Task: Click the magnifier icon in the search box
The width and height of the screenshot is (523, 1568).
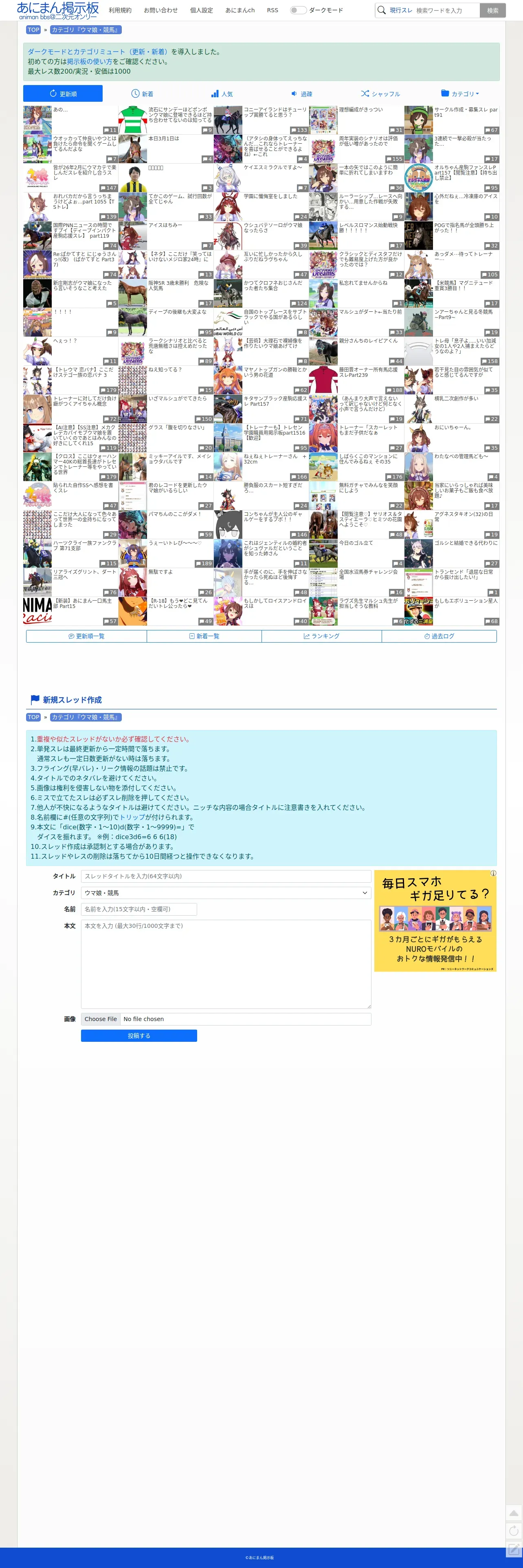Action: click(382, 10)
